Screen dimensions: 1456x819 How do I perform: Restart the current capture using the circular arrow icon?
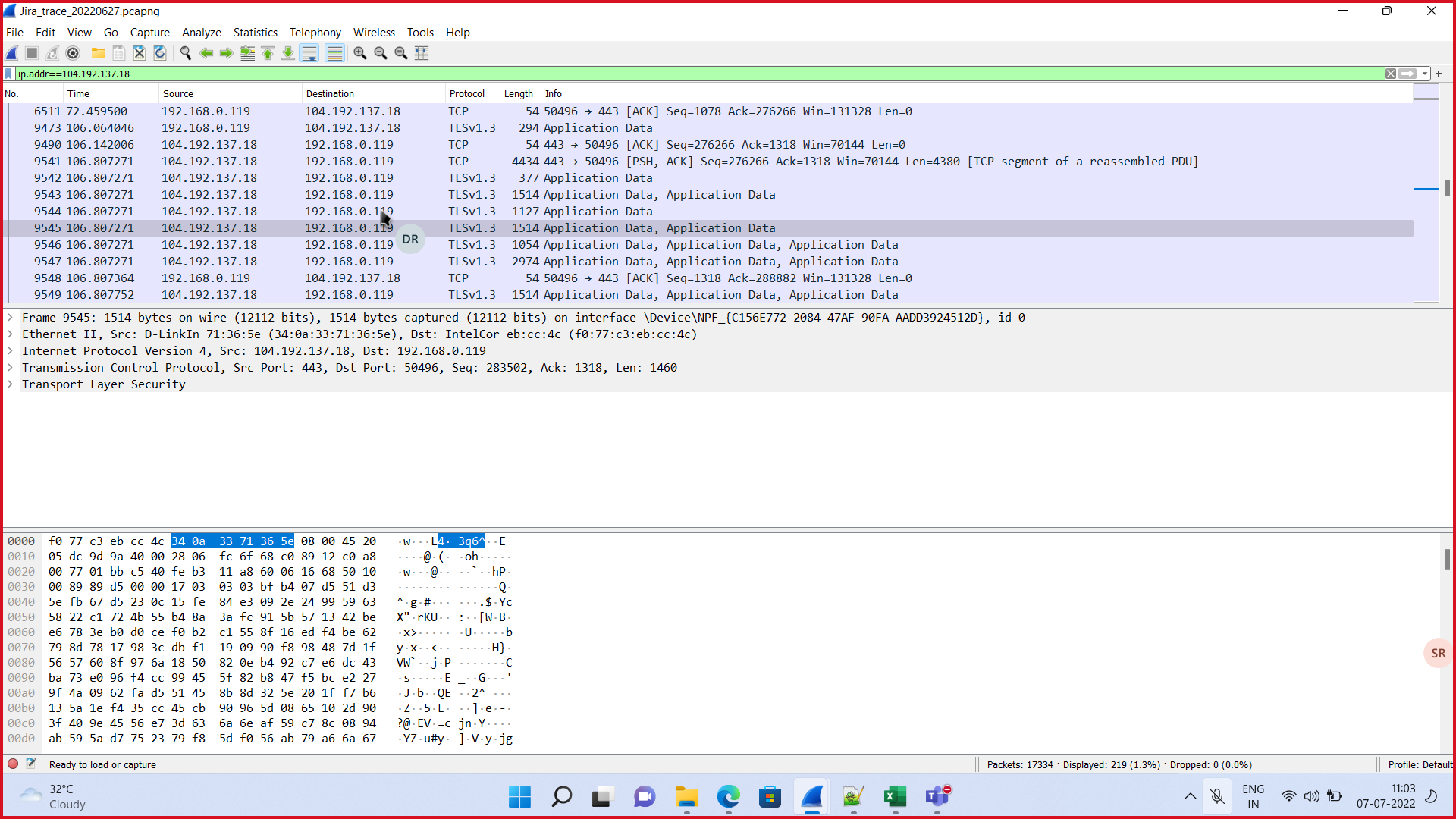click(x=52, y=53)
